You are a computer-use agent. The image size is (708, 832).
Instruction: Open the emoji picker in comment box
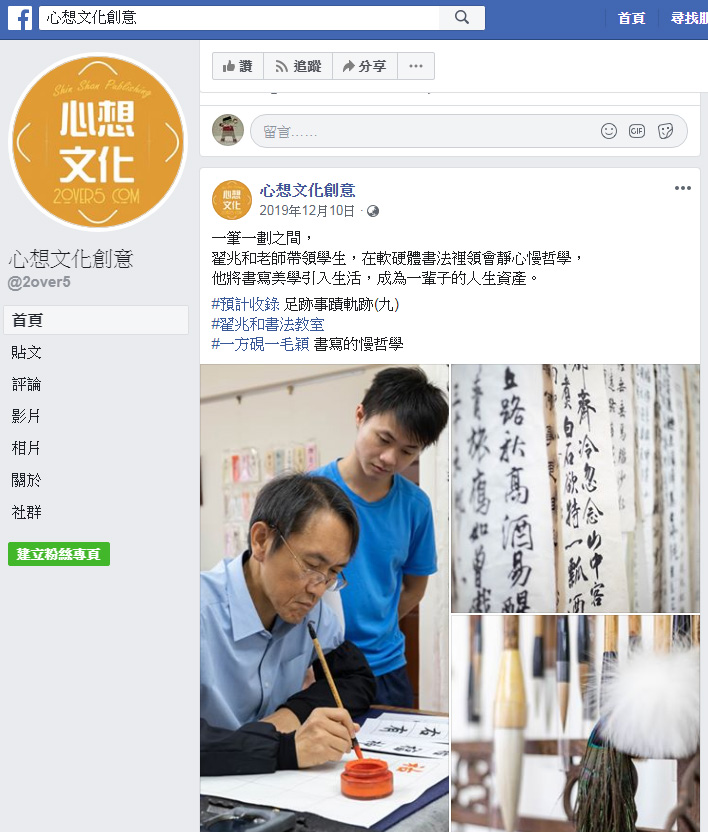[x=609, y=131]
